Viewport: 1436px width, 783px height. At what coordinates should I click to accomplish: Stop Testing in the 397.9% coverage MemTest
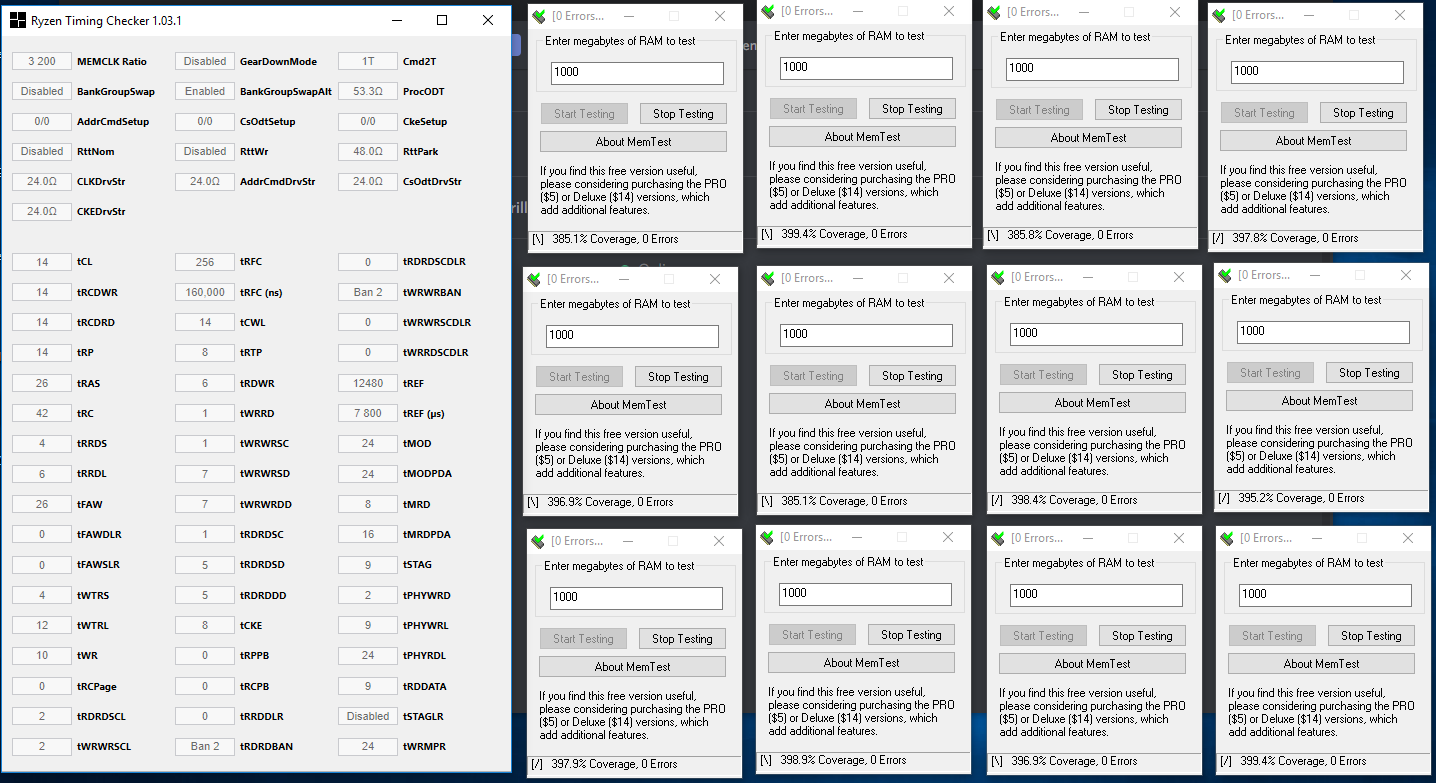[x=682, y=639]
